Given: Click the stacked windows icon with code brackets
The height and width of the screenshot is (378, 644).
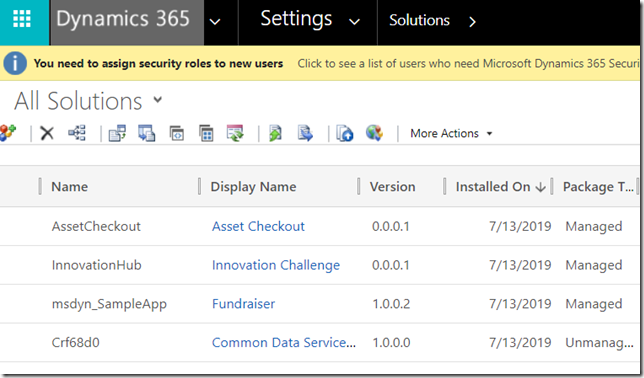Looking at the screenshot, I should point(177,134).
